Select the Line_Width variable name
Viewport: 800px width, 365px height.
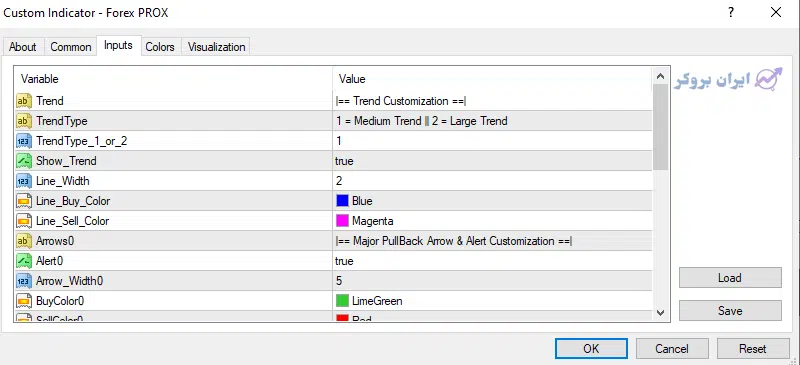coord(63,181)
